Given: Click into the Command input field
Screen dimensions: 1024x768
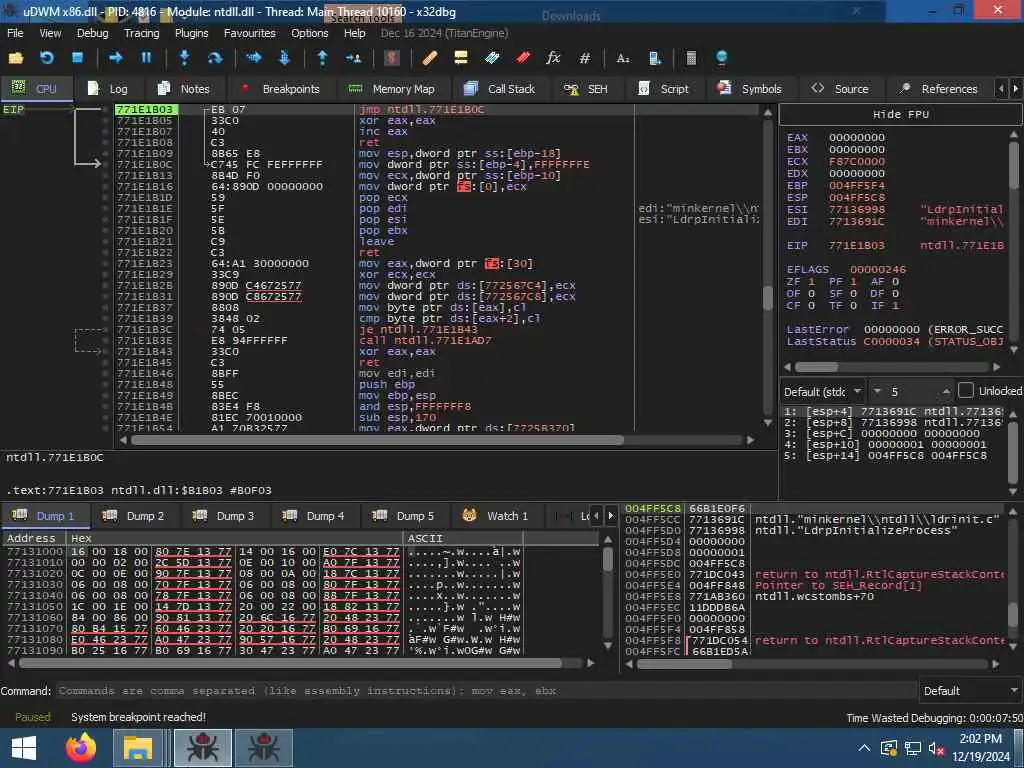Looking at the screenshot, I should 487,691.
